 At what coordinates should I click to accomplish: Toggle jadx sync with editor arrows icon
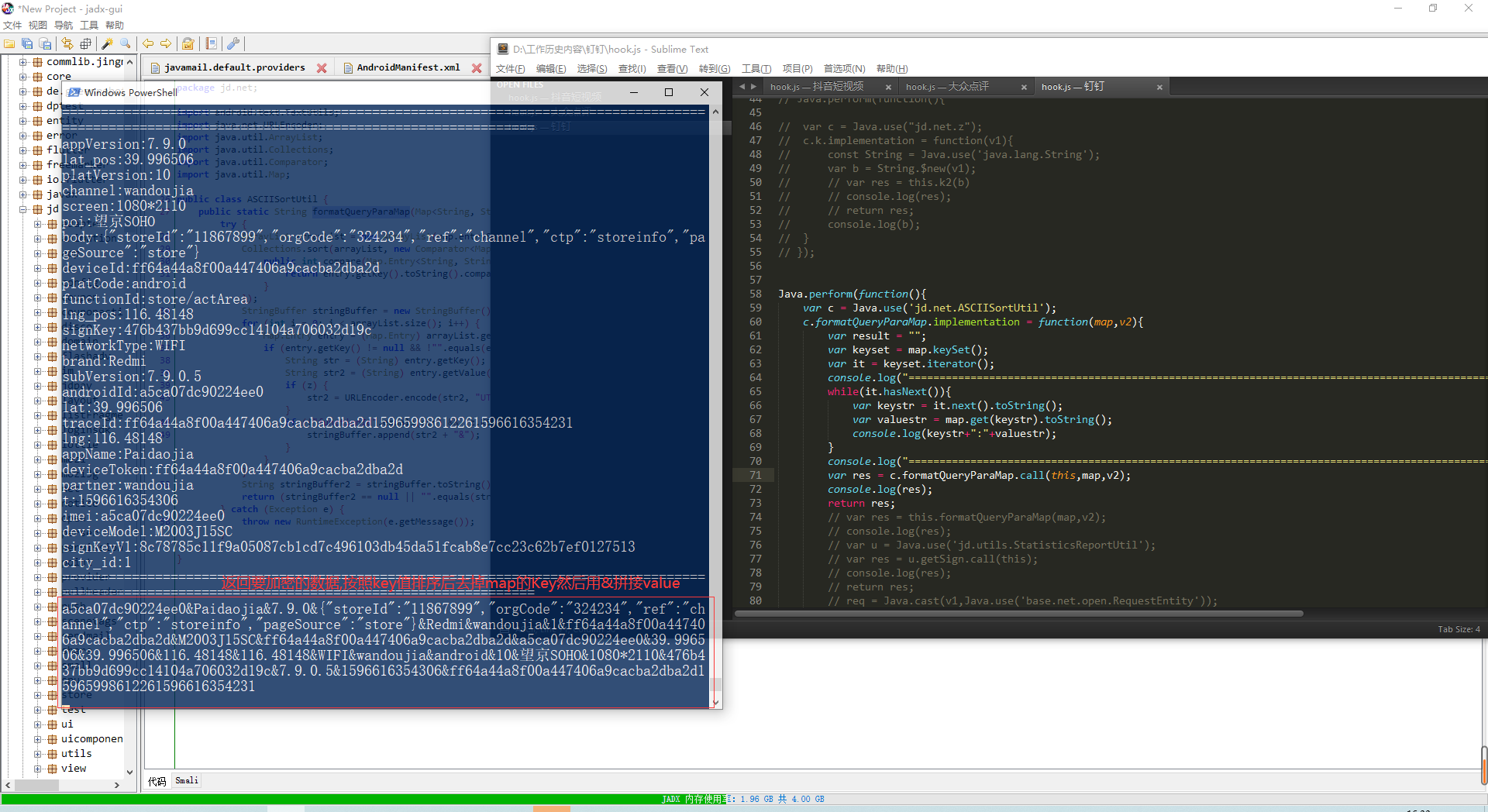(67, 44)
